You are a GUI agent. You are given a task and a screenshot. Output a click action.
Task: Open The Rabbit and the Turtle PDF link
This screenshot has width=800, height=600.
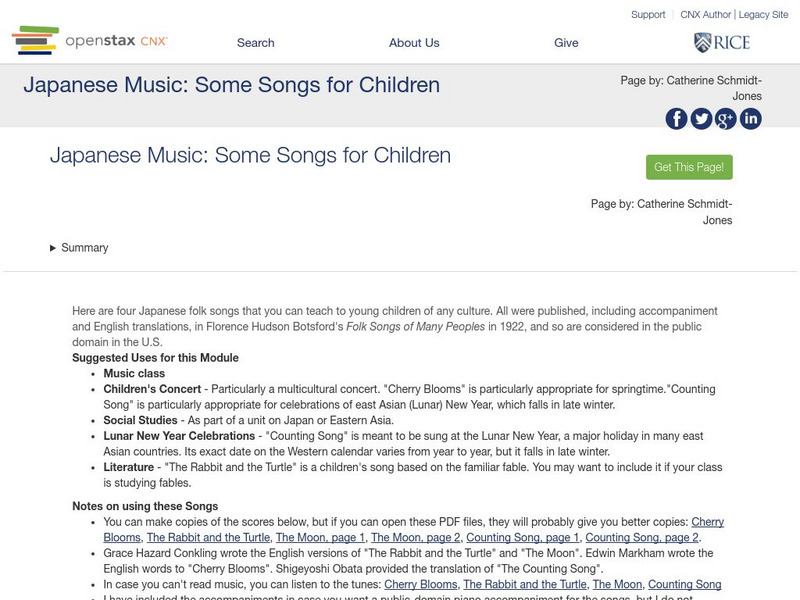(x=208, y=538)
